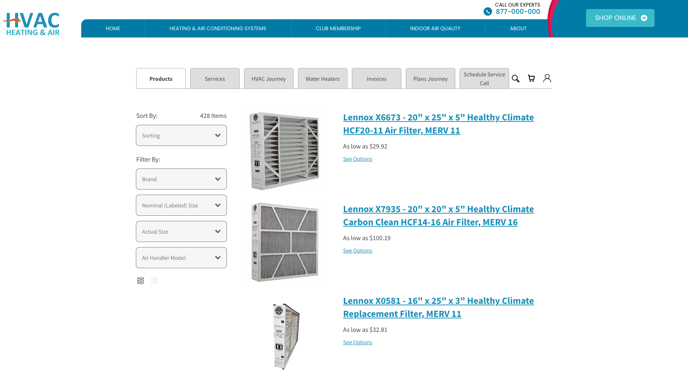The image size is (688, 381).
Task: Open the Club Membership menu item
Action: [x=338, y=29]
